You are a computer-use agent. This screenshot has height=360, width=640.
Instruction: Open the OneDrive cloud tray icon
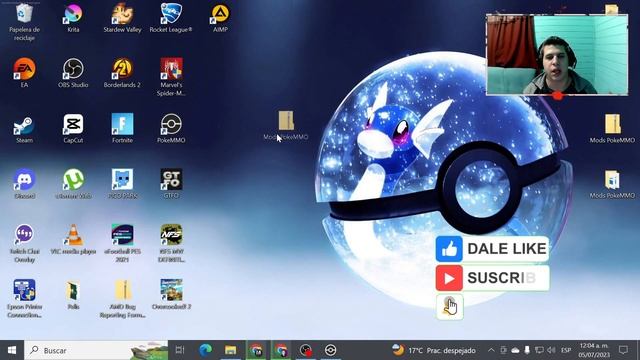click(x=516, y=350)
